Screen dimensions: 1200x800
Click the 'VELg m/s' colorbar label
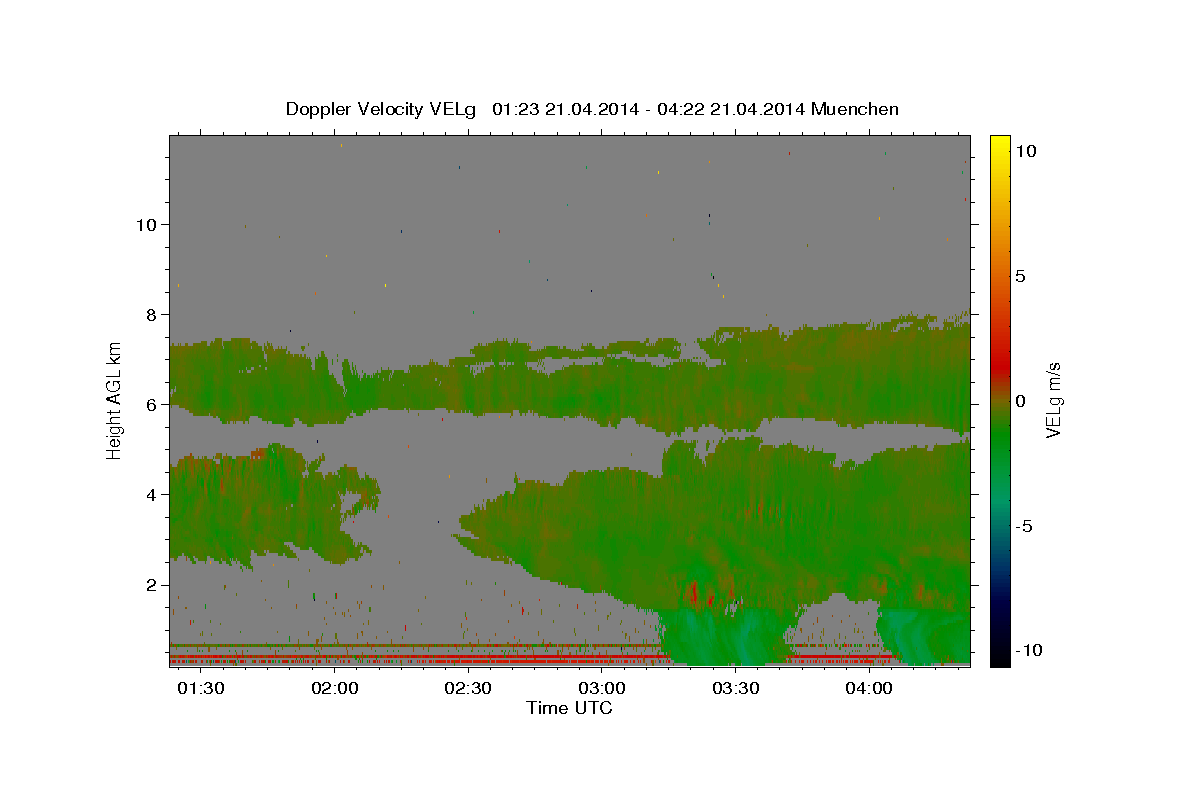click(x=1053, y=402)
